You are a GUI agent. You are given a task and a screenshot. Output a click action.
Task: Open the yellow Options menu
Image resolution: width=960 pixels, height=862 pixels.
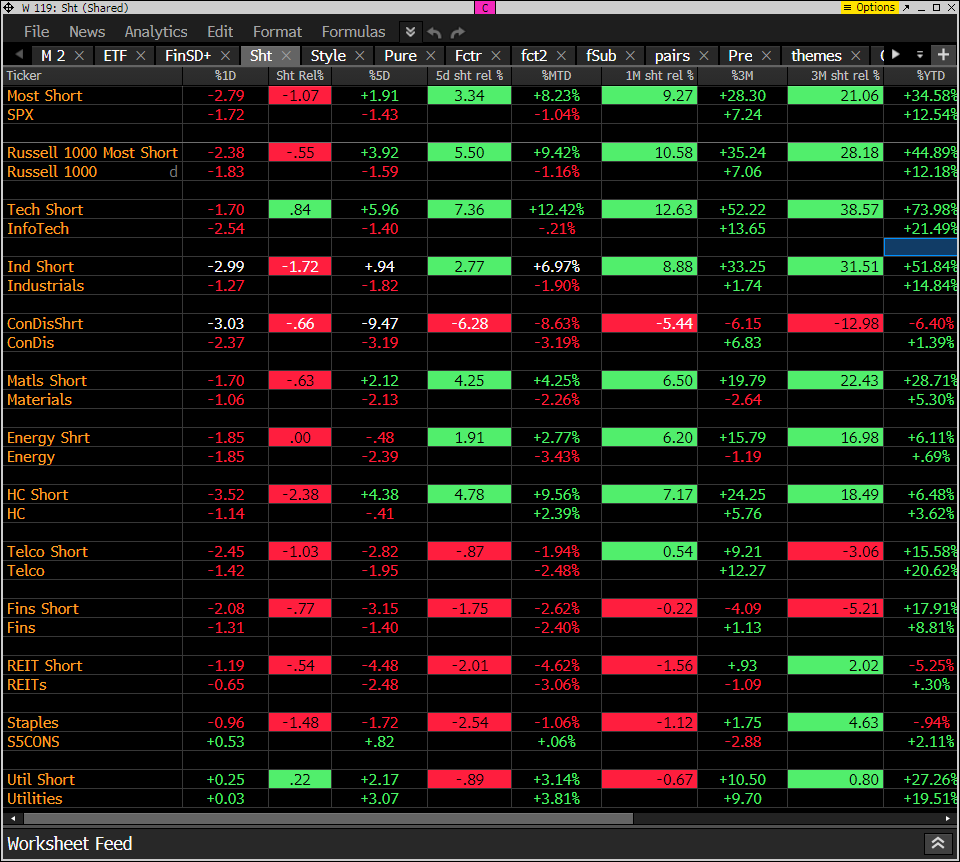869,7
